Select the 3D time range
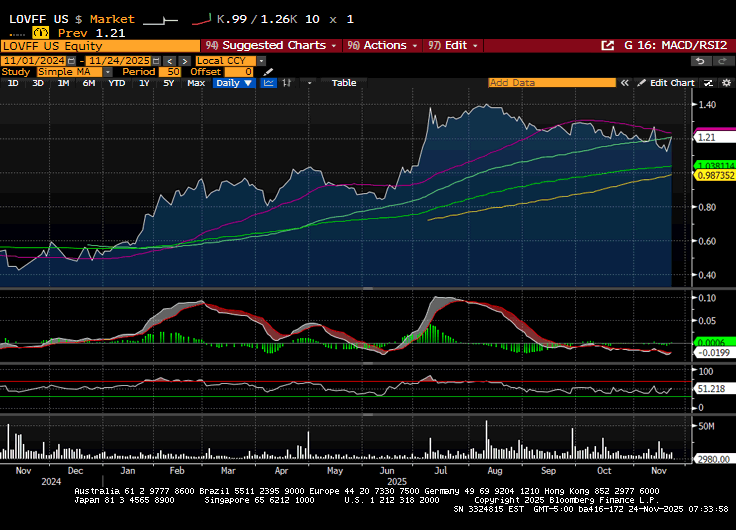 (x=38, y=83)
